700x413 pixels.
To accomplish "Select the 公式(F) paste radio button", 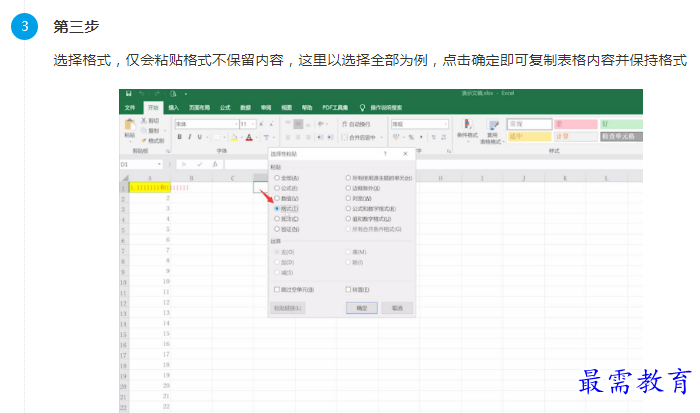I will click(x=277, y=188).
